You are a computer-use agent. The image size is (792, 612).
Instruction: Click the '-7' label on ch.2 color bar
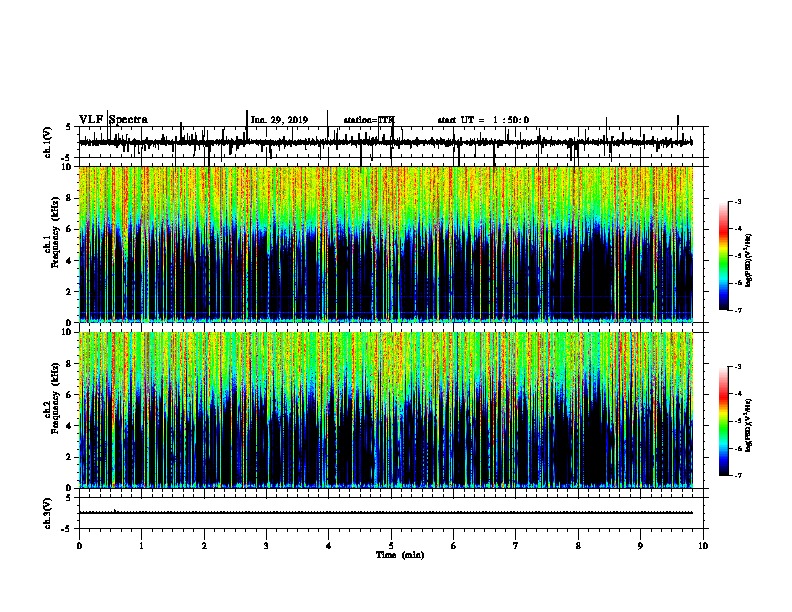738,475
